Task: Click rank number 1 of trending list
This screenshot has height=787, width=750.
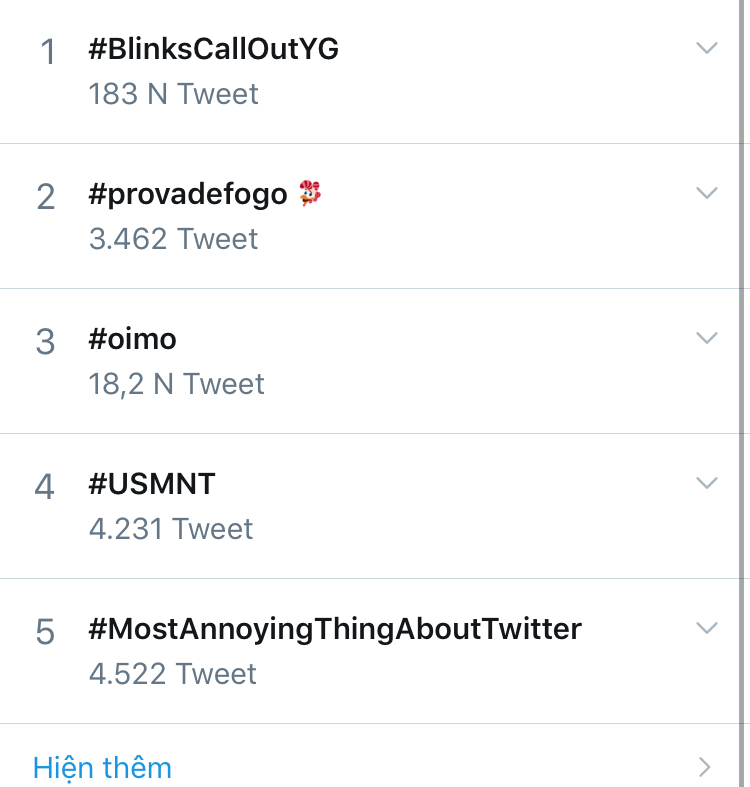Action: click(47, 52)
